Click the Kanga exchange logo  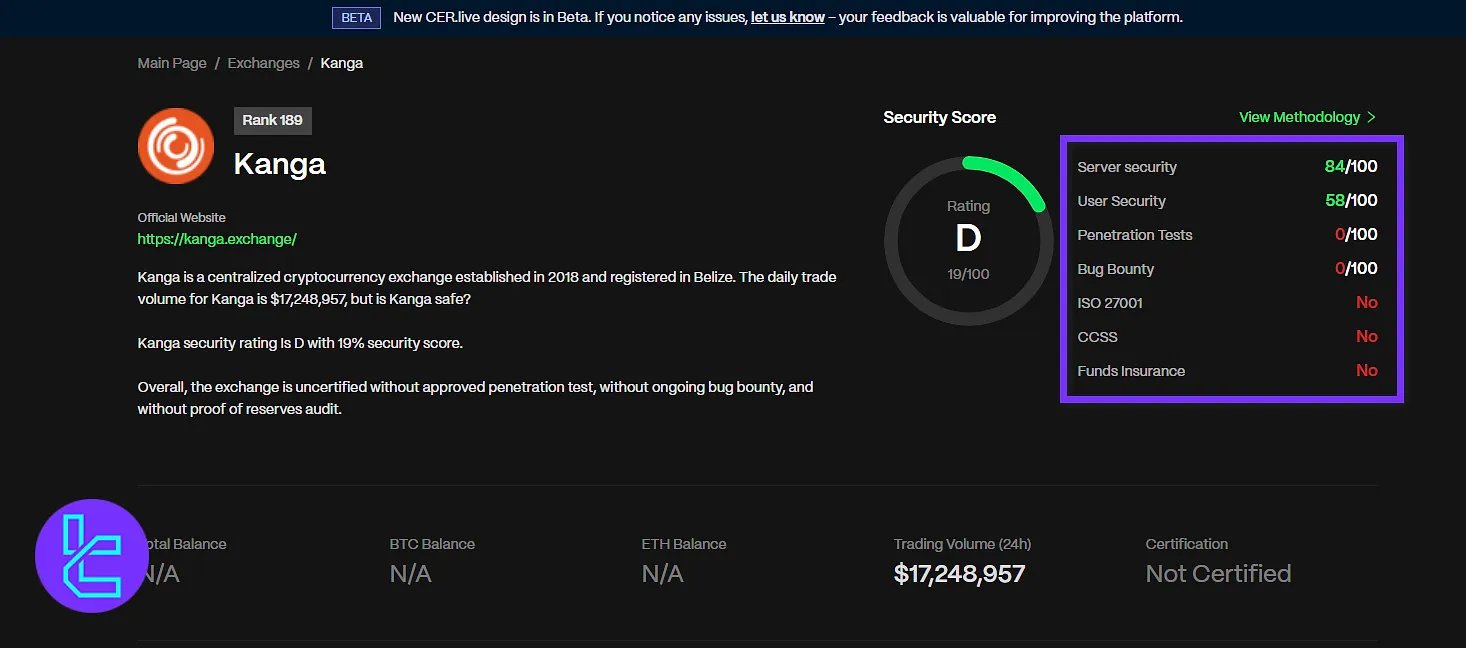pos(176,146)
